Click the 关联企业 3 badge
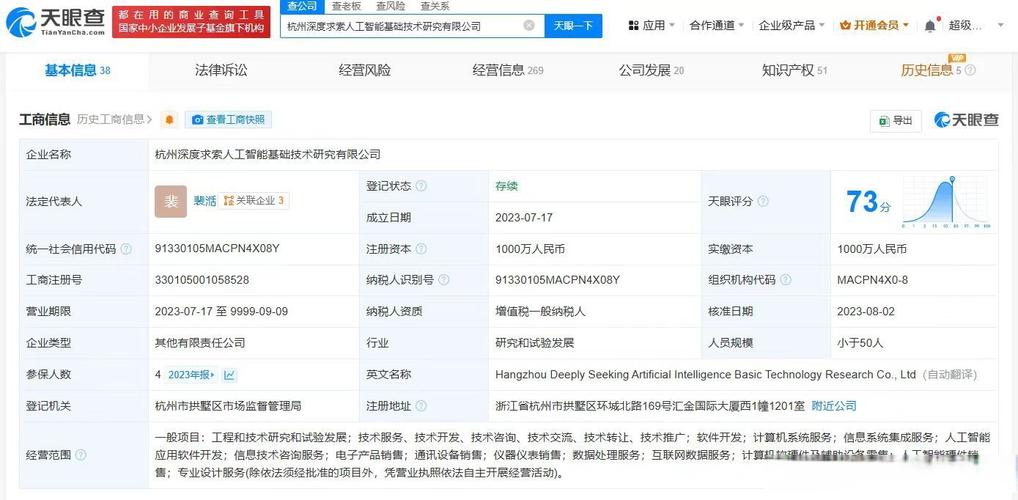 point(254,201)
